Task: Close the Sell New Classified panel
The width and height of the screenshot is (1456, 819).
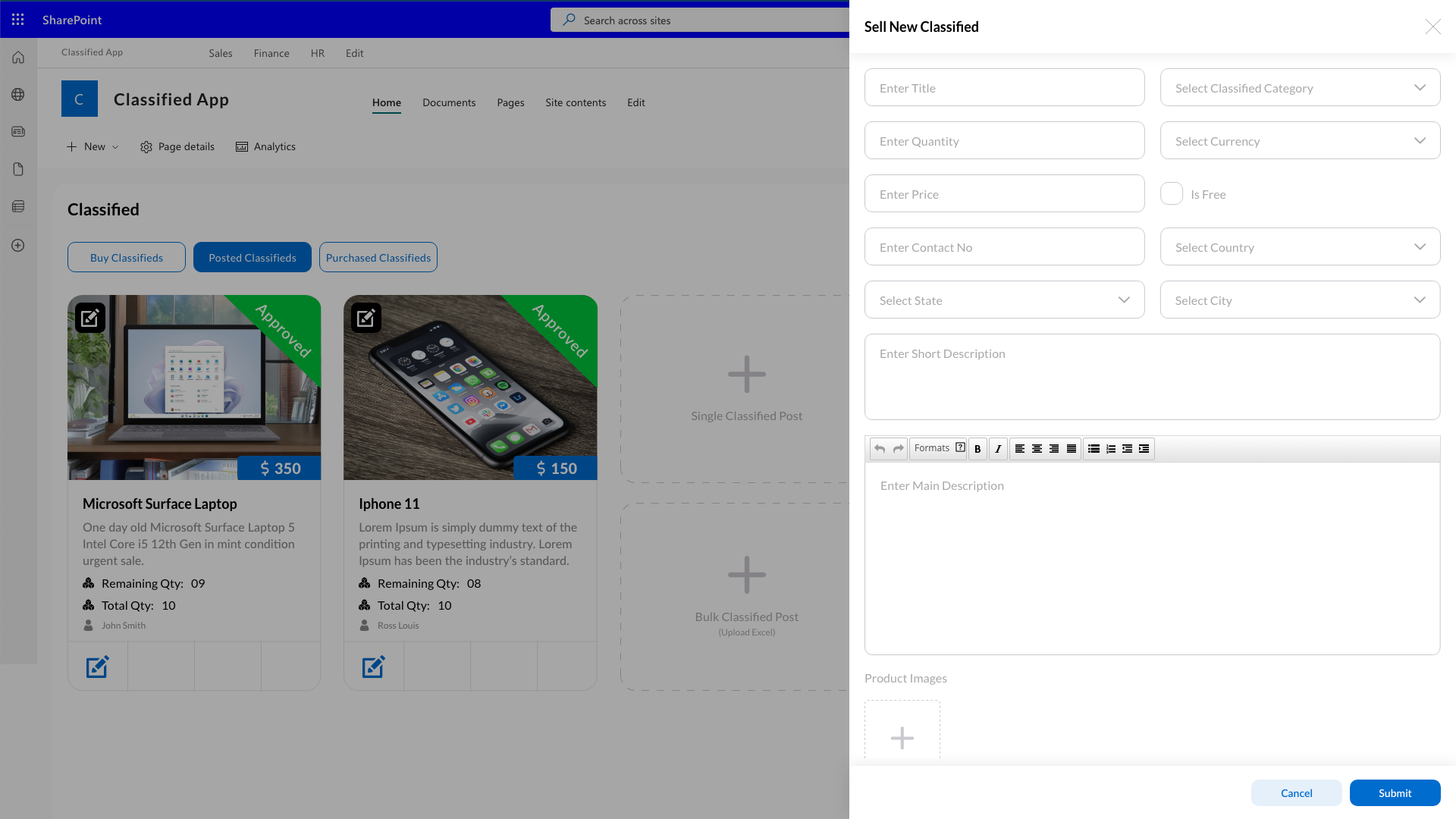Action: pos(1432,27)
